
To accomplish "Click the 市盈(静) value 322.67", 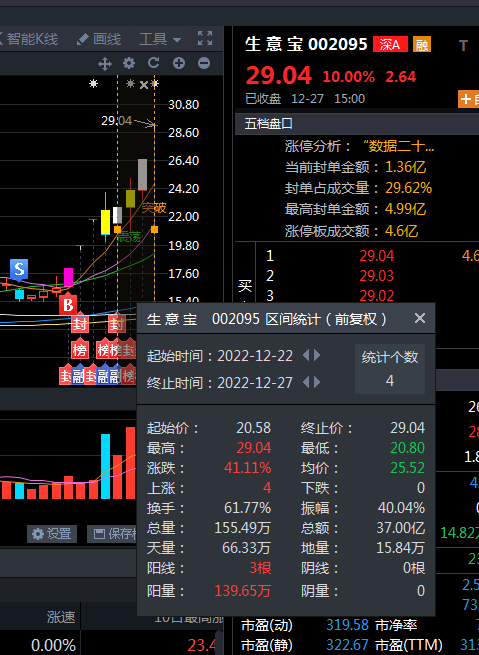I will [347, 645].
